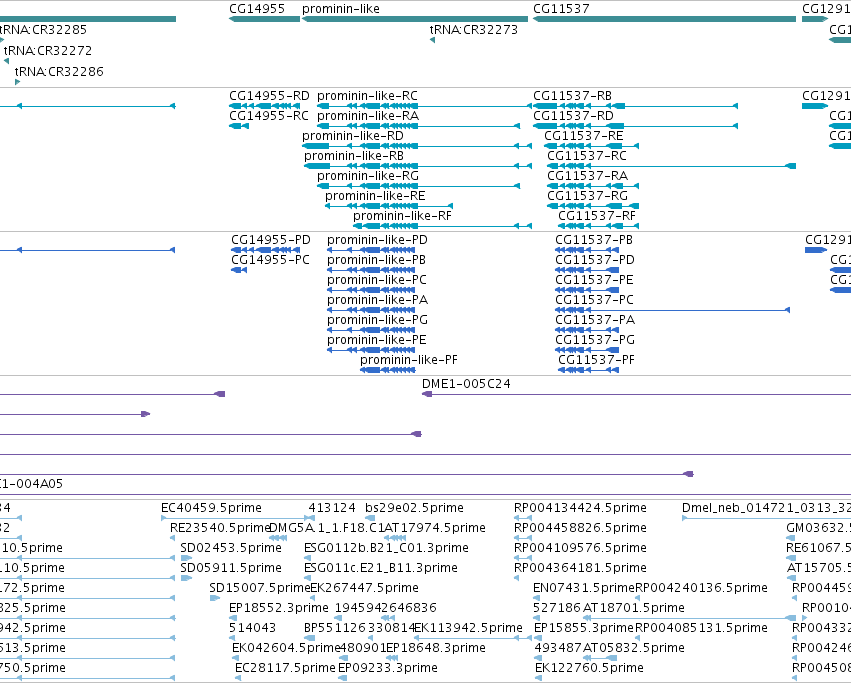This screenshot has width=851, height=683.
Task: Click transcript CG11537-RE
Action: coord(583,136)
